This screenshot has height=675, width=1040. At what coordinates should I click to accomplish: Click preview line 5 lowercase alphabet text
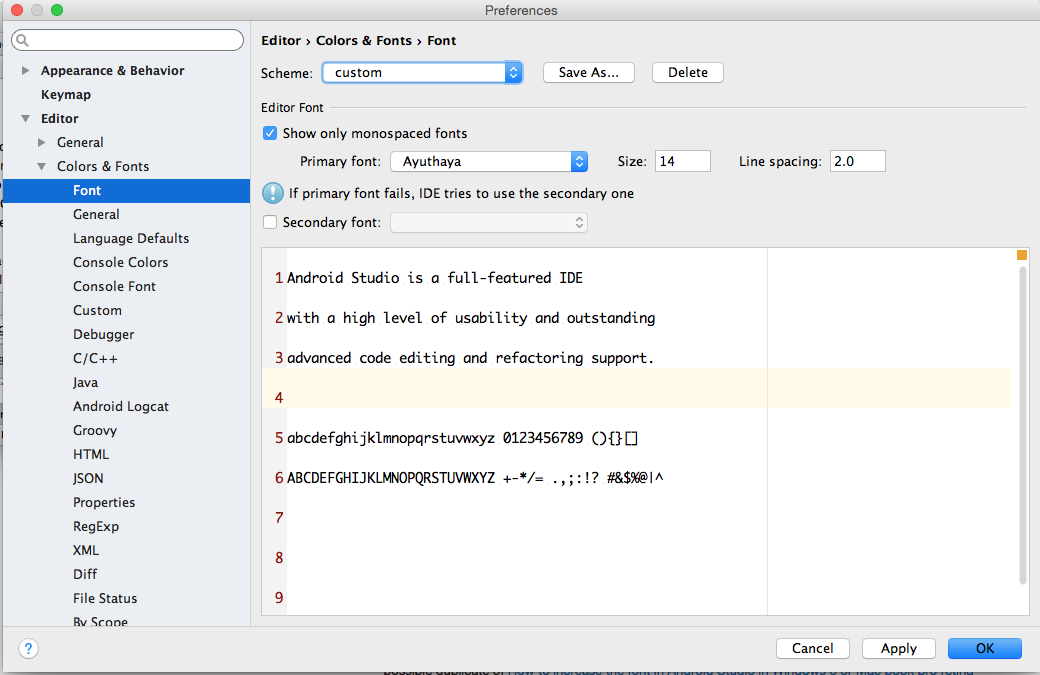coord(391,438)
